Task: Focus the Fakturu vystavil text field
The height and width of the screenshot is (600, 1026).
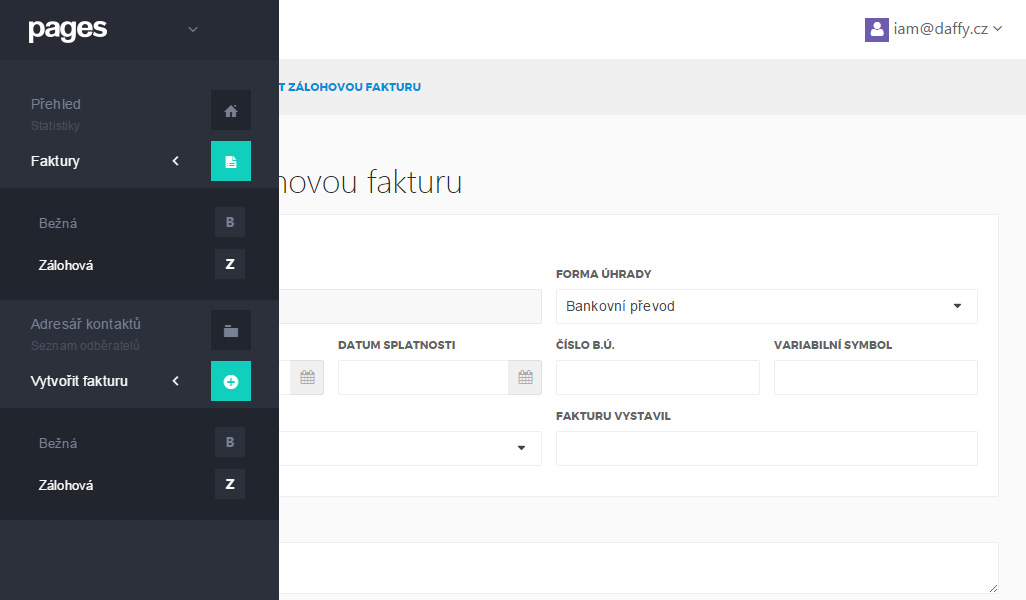Action: tap(766, 448)
